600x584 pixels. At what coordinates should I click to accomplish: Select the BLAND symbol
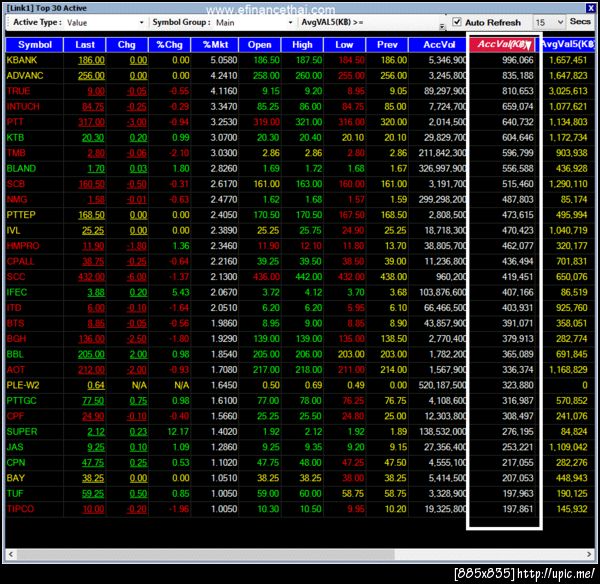[21, 168]
